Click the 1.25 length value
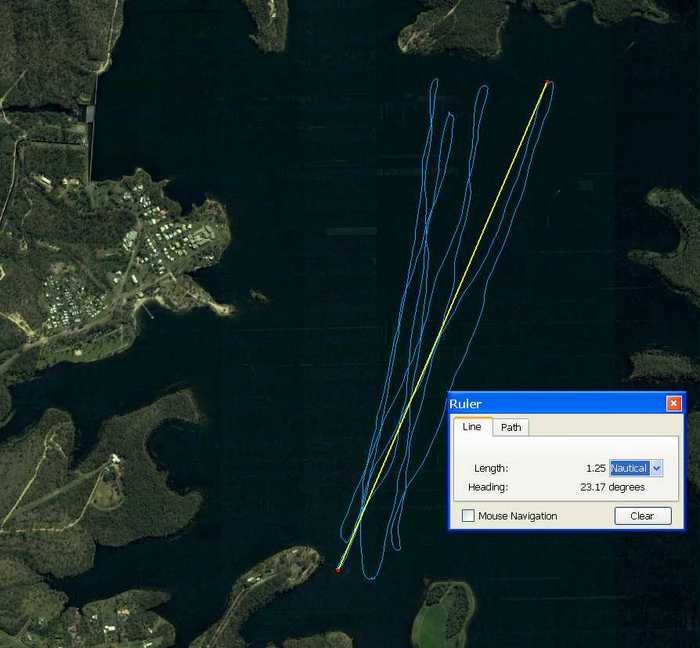Image resolution: width=700 pixels, height=648 pixels. click(596, 468)
